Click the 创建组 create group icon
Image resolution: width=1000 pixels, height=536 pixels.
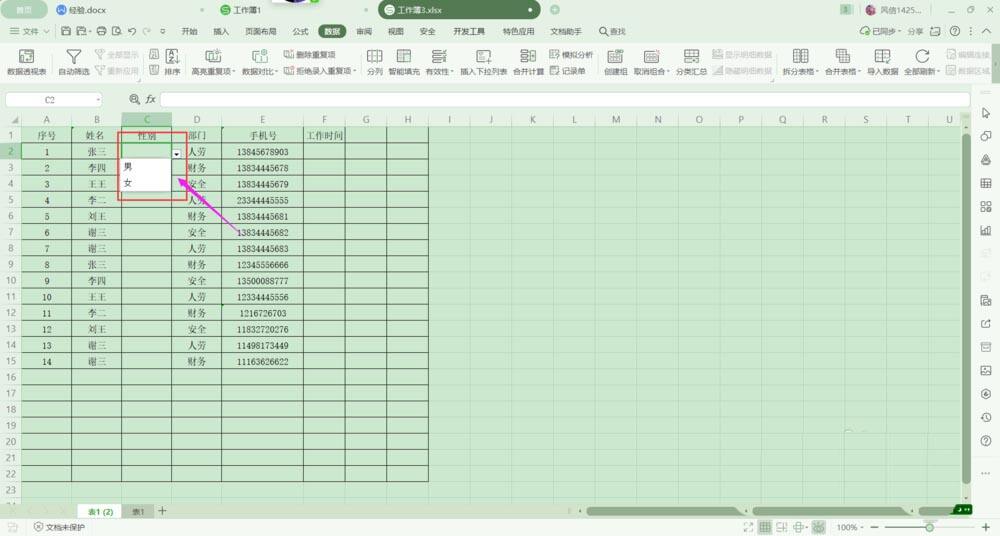(615, 57)
